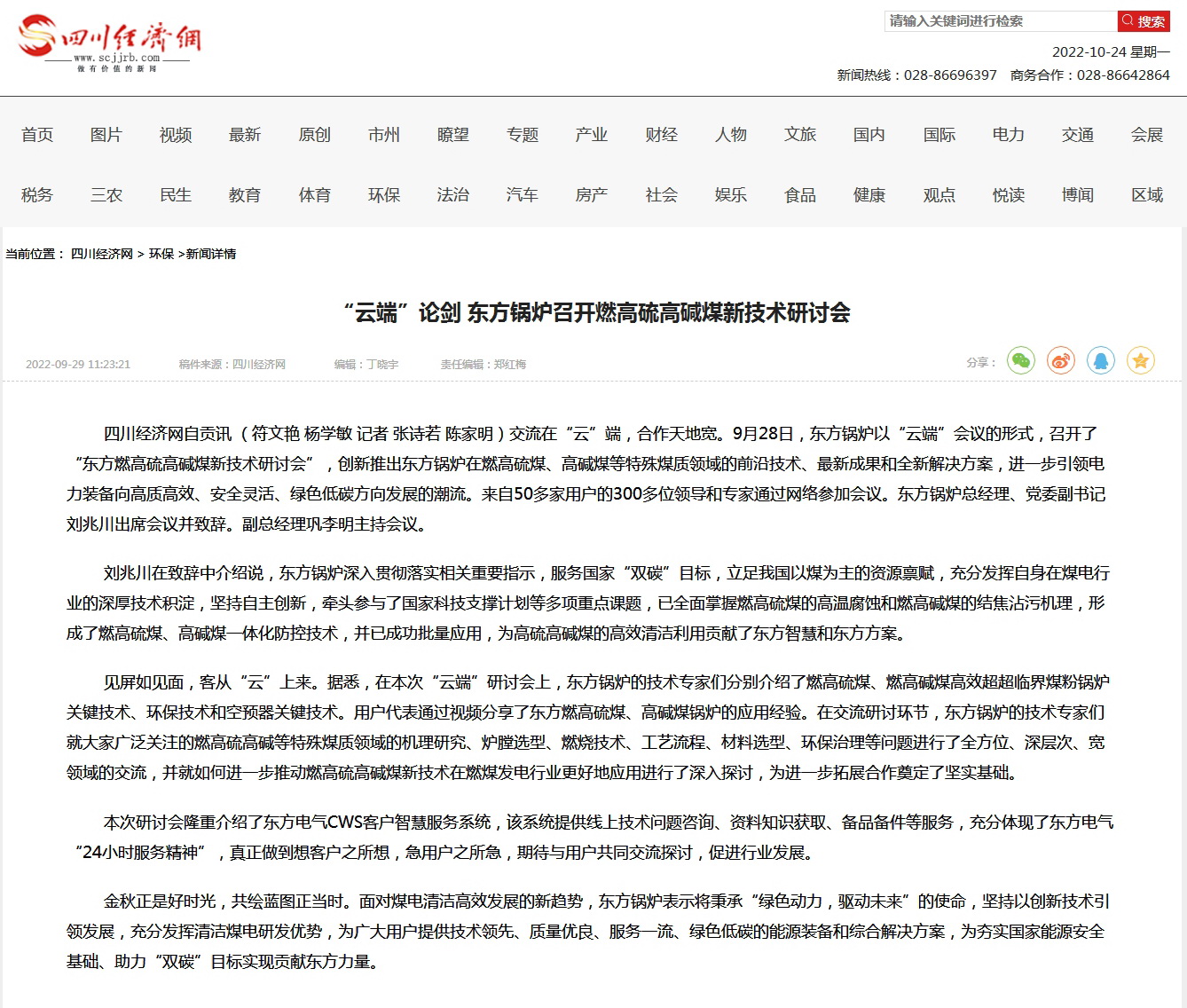
Task: Select the 汽车 automobile menu item
Action: point(523,195)
